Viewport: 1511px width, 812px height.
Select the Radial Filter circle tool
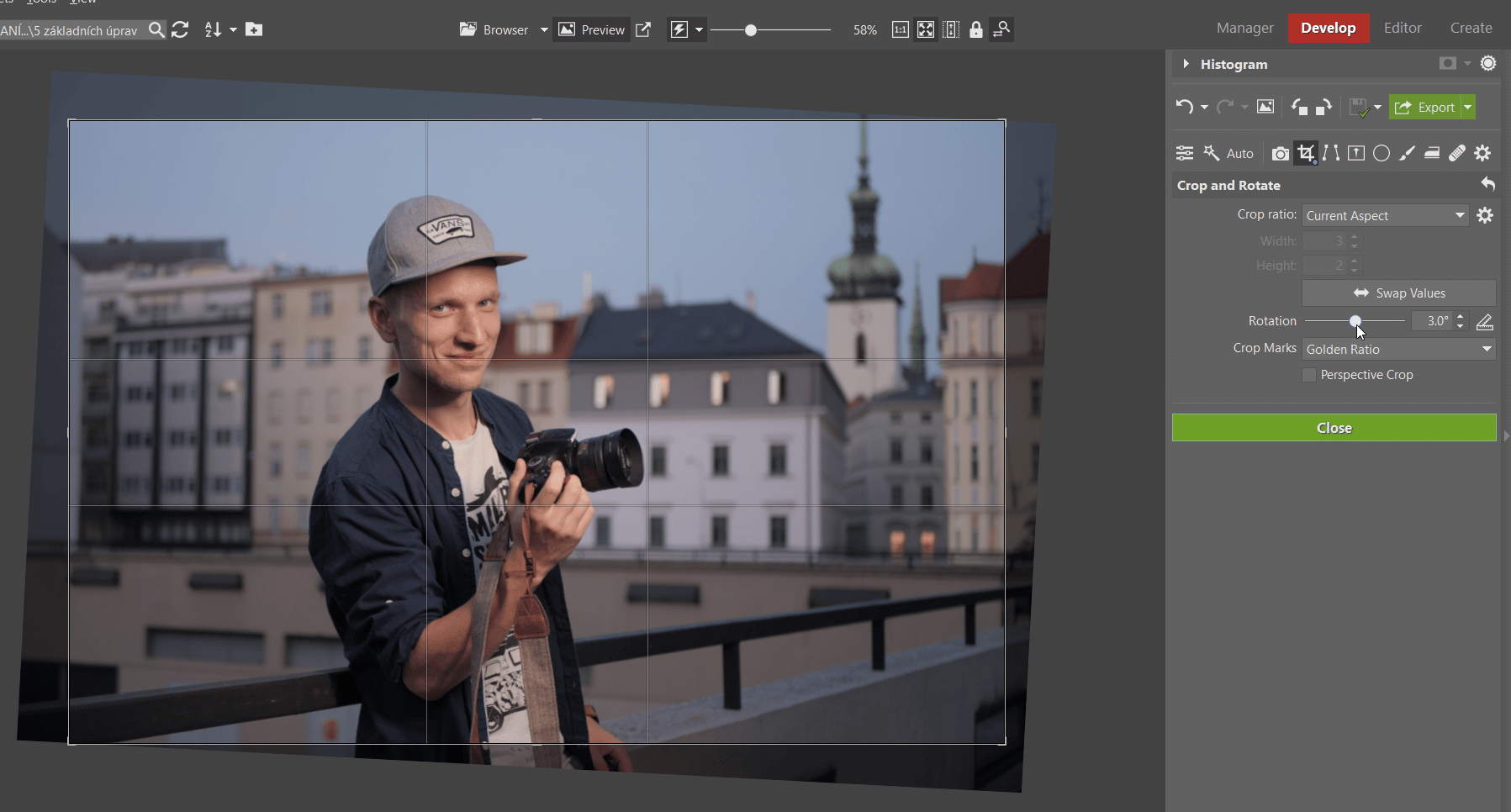coord(1382,153)
